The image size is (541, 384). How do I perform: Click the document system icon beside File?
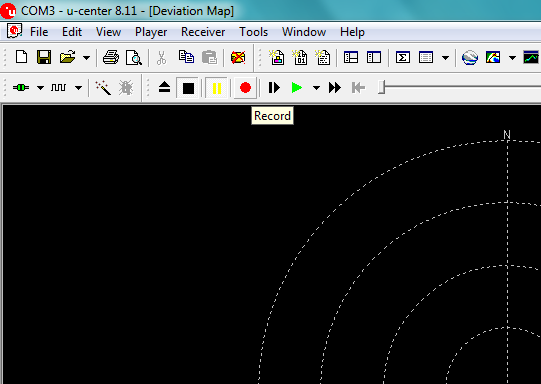click(x=14, y=31)
